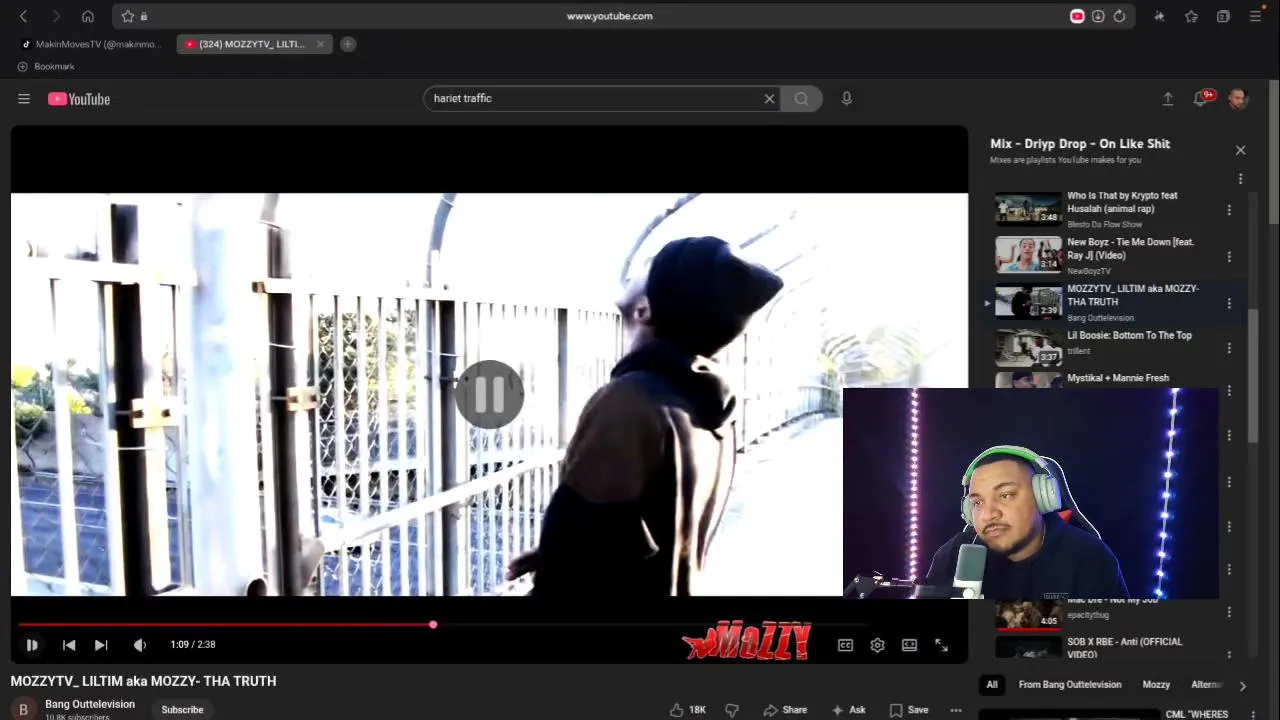Click the youtube.com address bar

tap(609, 16)
